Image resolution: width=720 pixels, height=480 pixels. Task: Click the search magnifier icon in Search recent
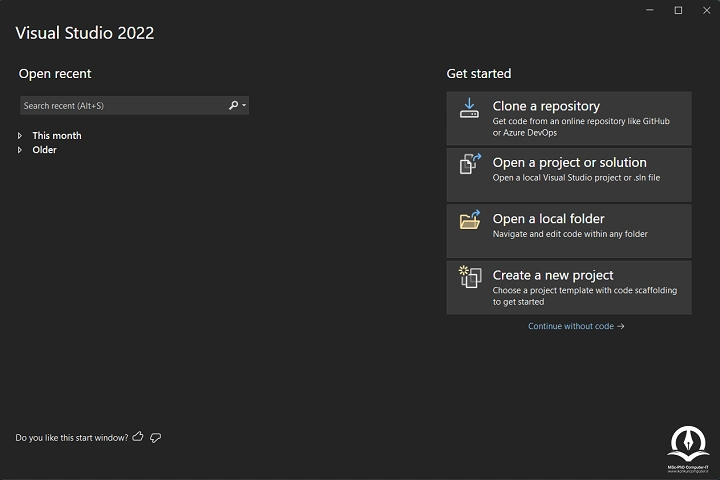233,106
